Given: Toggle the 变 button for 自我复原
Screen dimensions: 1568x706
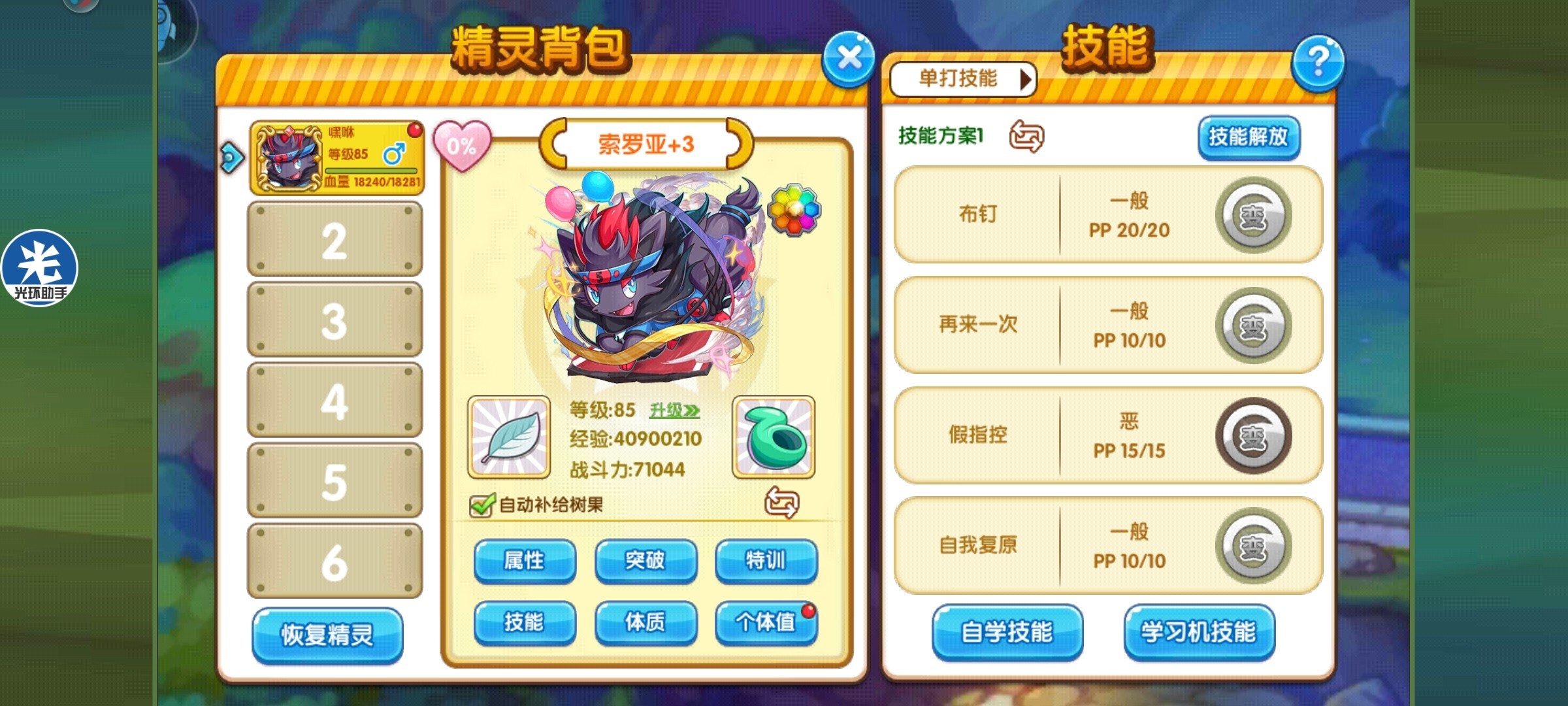Looking at the screenshot, I should (x=1253, y=546).
